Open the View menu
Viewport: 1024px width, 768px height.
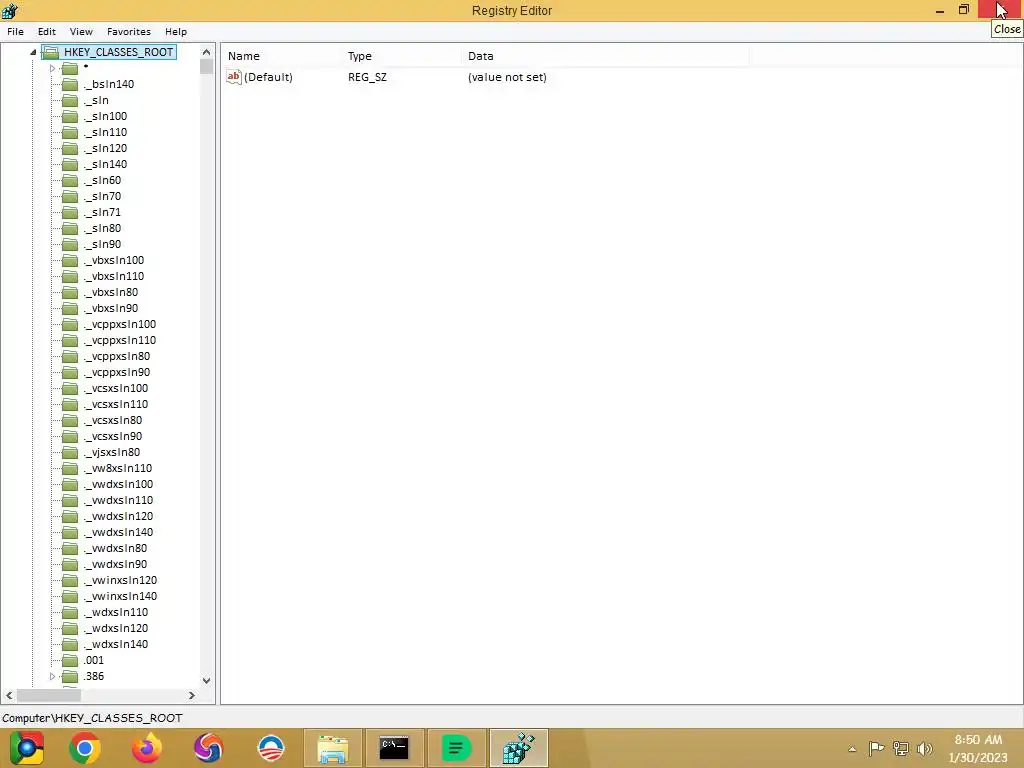[x=81, y=31]
